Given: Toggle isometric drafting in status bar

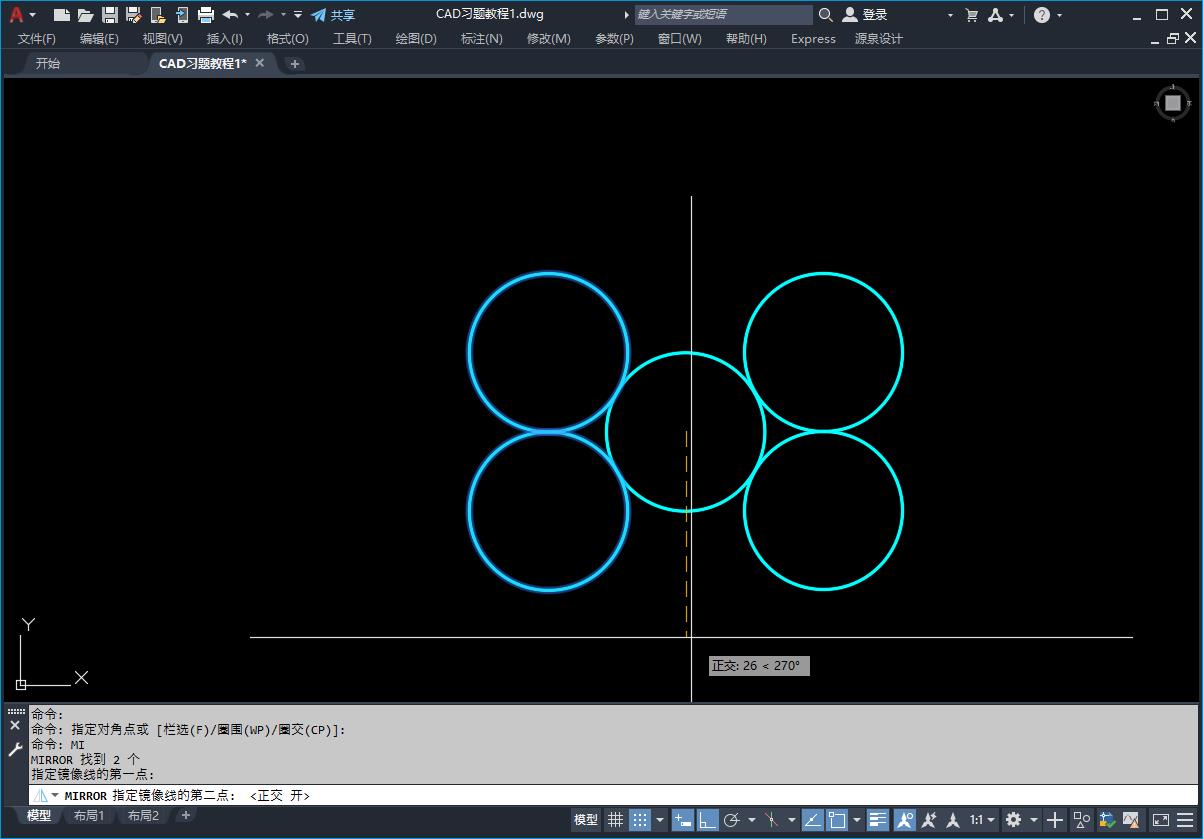Looking at the screenshot, I should [x=771, y=820].
